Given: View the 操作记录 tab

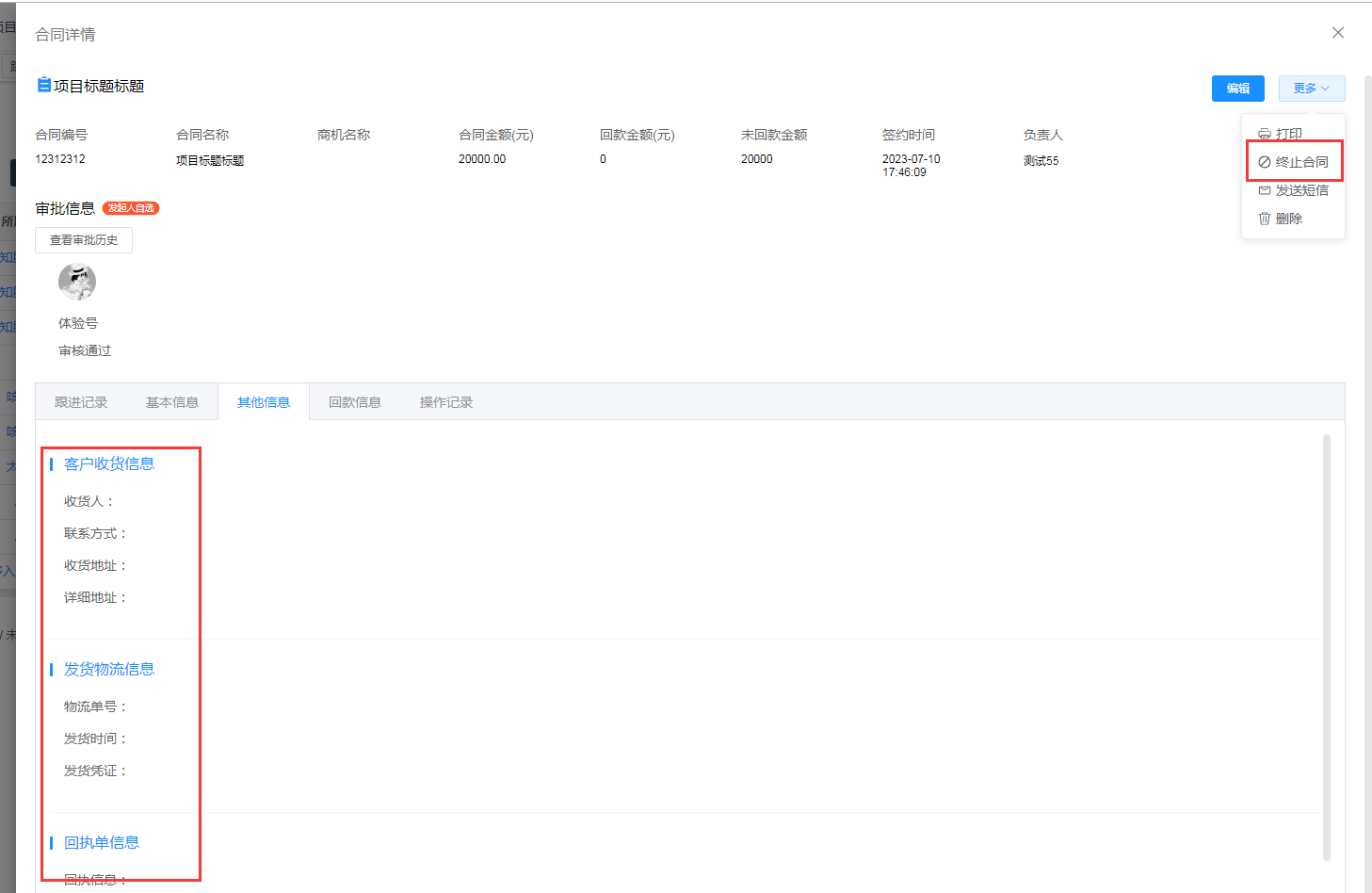Looking at the screenshot, I should click(x=446, y=402).
